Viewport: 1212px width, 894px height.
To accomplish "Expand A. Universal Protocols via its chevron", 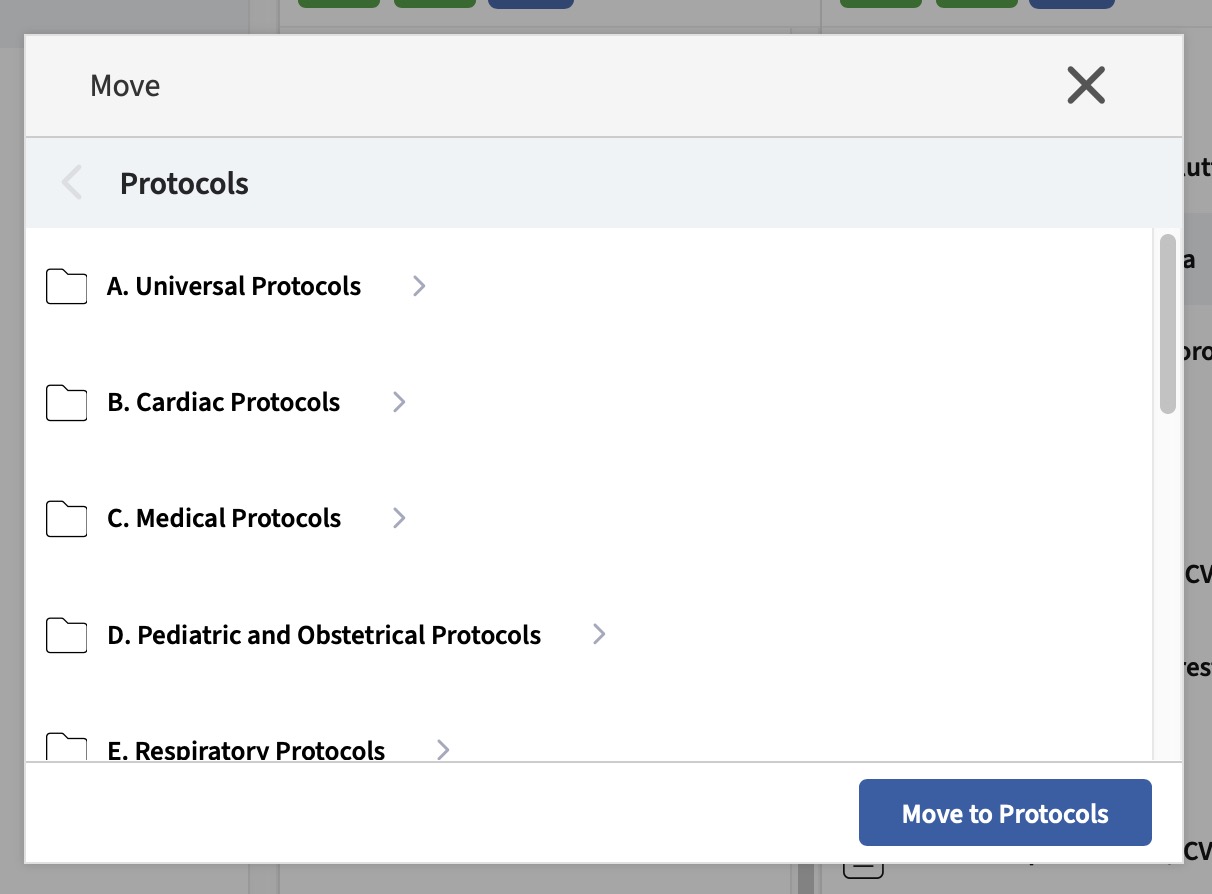I will [x=418, y=286].
